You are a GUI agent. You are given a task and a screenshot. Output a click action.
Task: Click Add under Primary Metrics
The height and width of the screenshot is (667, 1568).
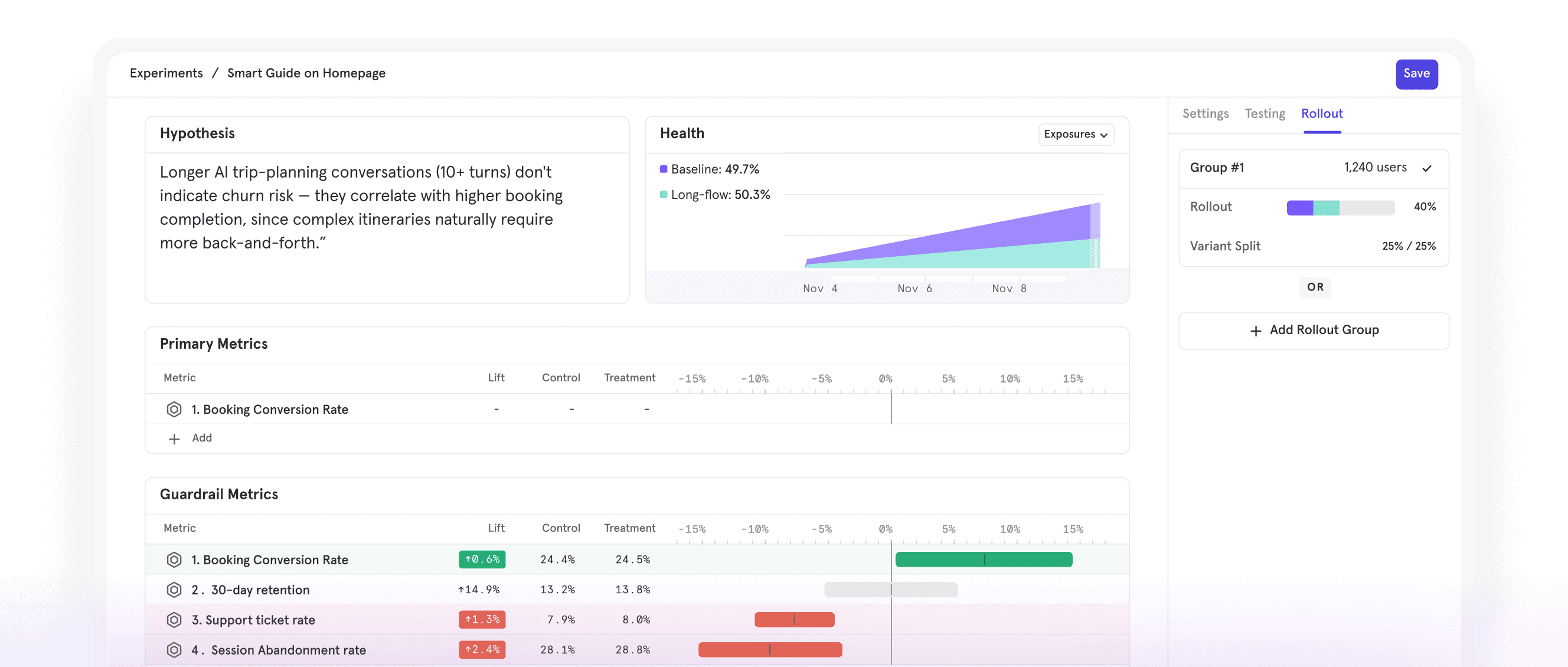click(201, 438)
